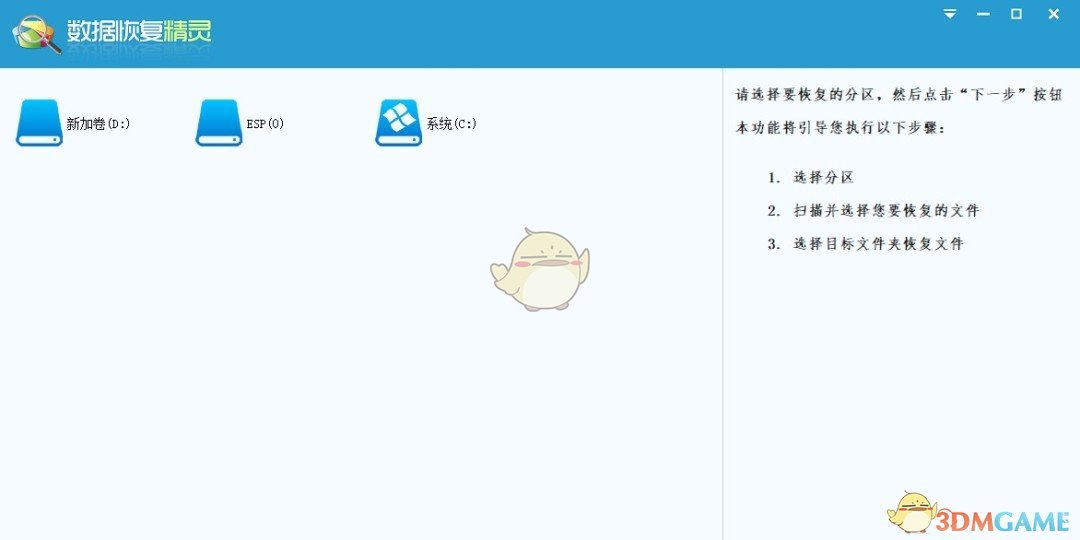The width and height of the screenshot is (1080, 540).
Task: Click the ESP(0) label text
Action: coord(265,124)
